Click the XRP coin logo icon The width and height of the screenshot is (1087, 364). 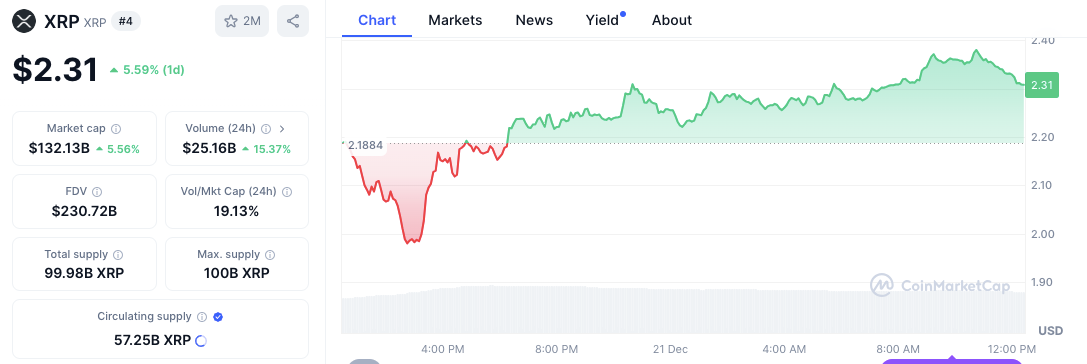pos(24,21)
